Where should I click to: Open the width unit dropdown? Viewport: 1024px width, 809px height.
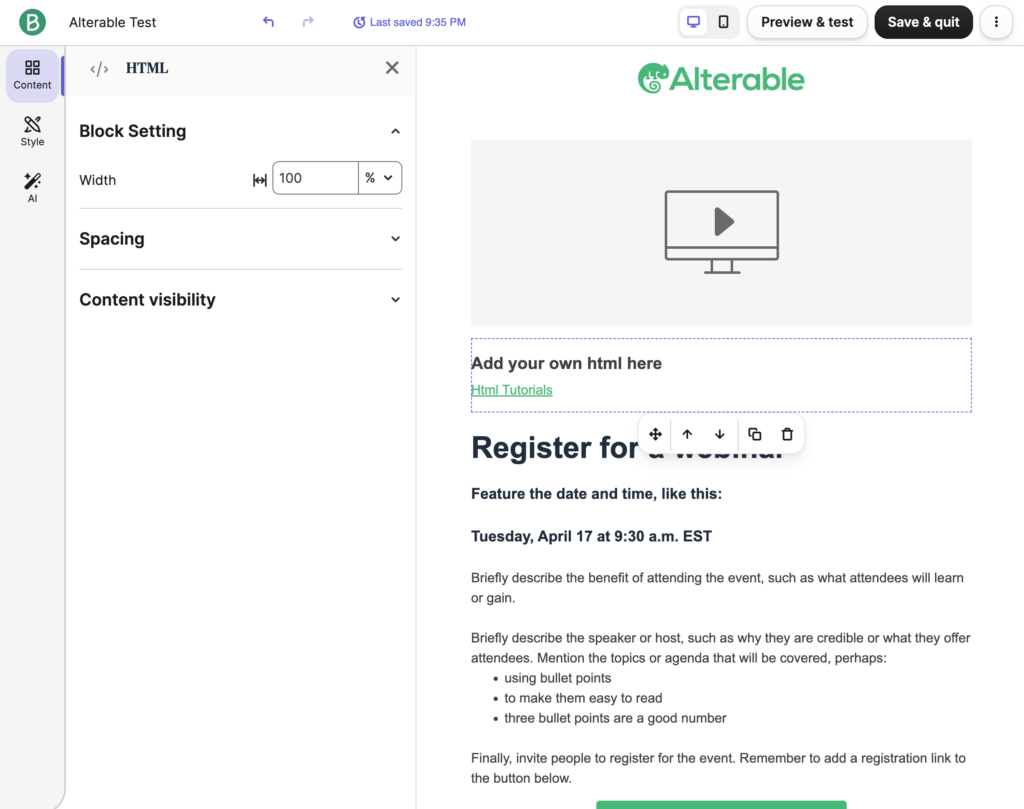(380, 178)
